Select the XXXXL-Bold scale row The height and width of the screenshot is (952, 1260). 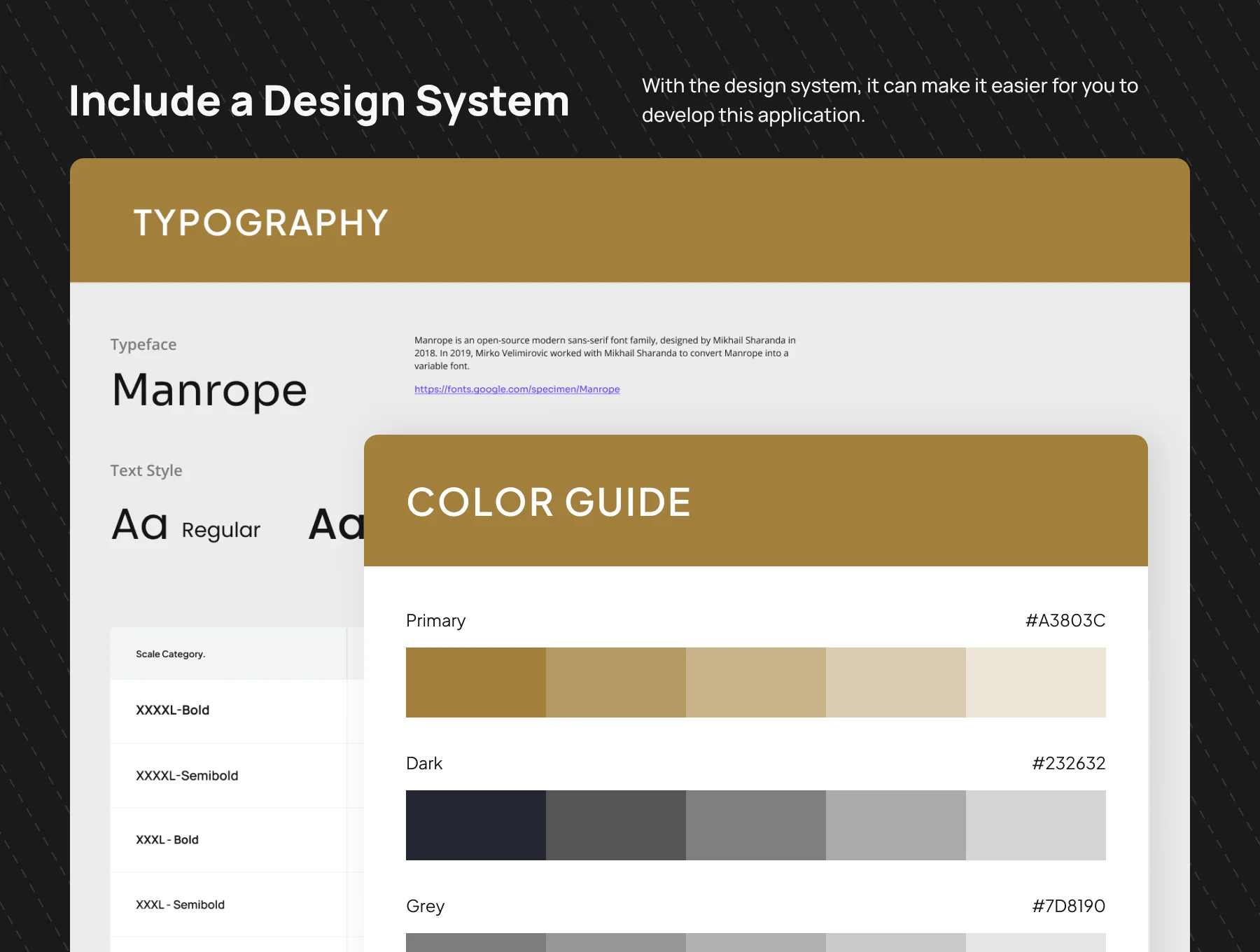237,710
